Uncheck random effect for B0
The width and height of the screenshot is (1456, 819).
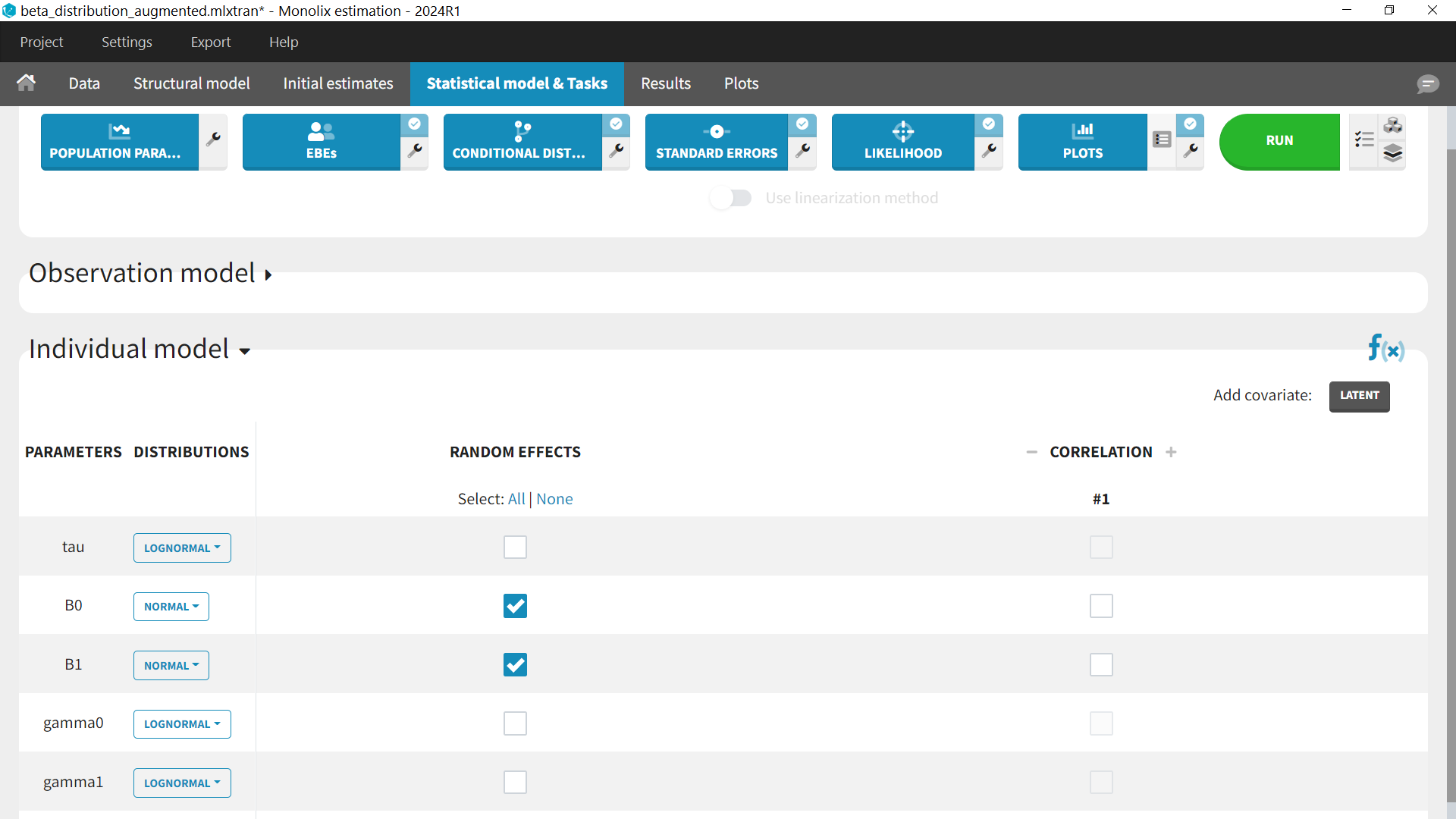(515, 606)
